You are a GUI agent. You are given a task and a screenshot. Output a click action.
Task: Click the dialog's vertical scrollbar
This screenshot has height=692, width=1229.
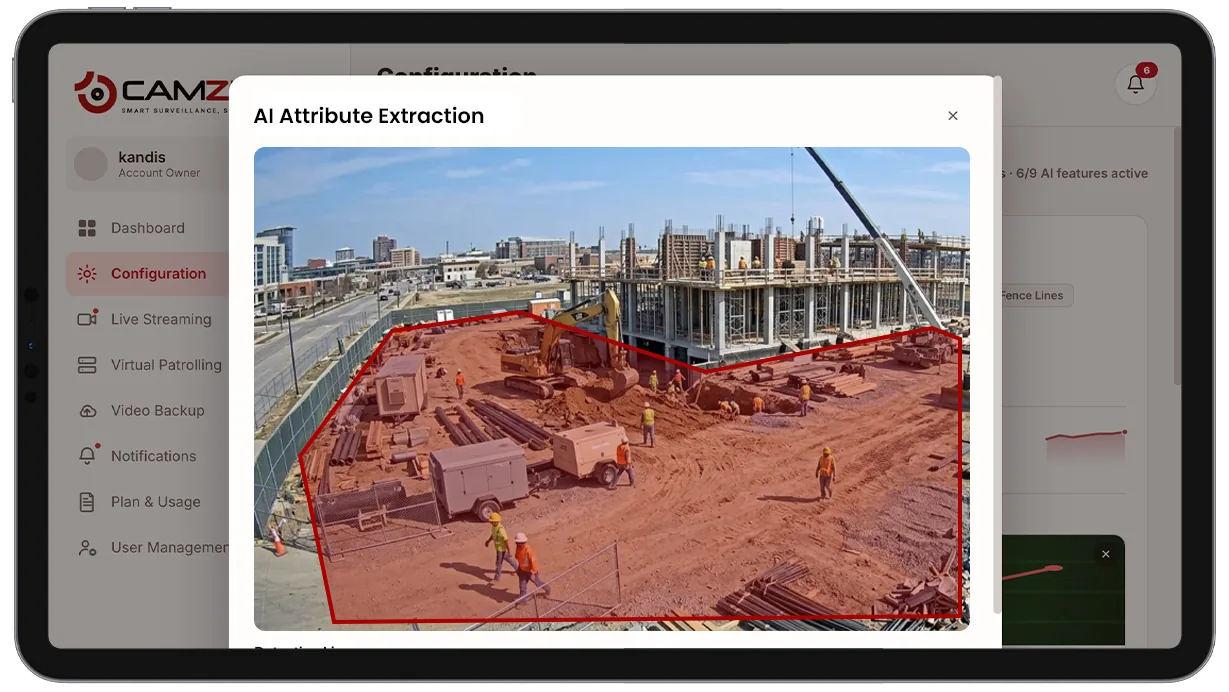pos(996,345)
